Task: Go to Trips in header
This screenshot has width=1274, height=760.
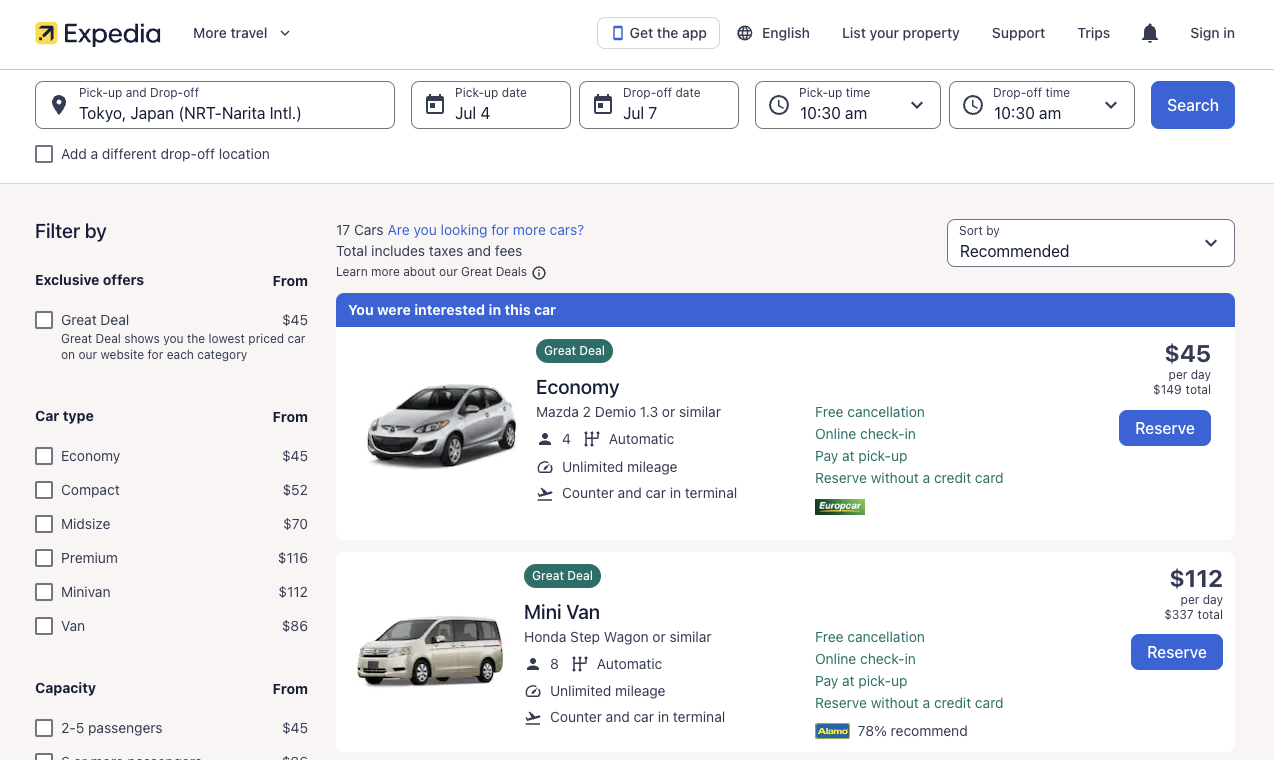Action: coord(1093,33)
